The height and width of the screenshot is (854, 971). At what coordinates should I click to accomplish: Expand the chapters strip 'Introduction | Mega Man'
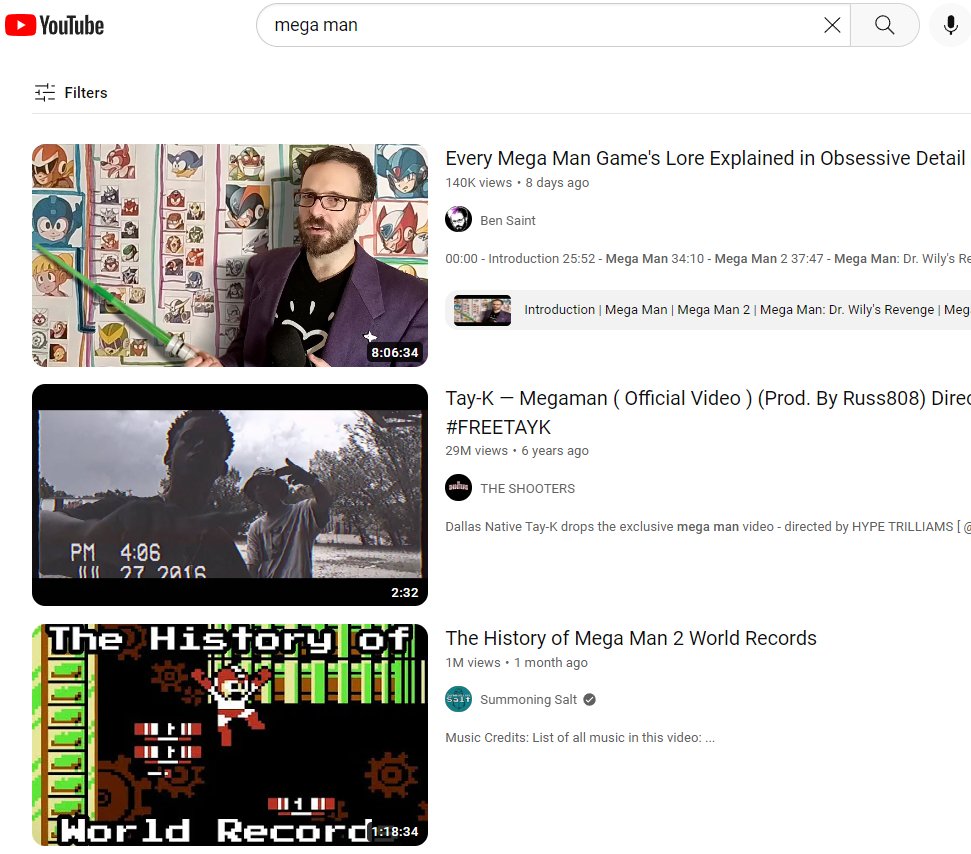(x=708, y=310)
